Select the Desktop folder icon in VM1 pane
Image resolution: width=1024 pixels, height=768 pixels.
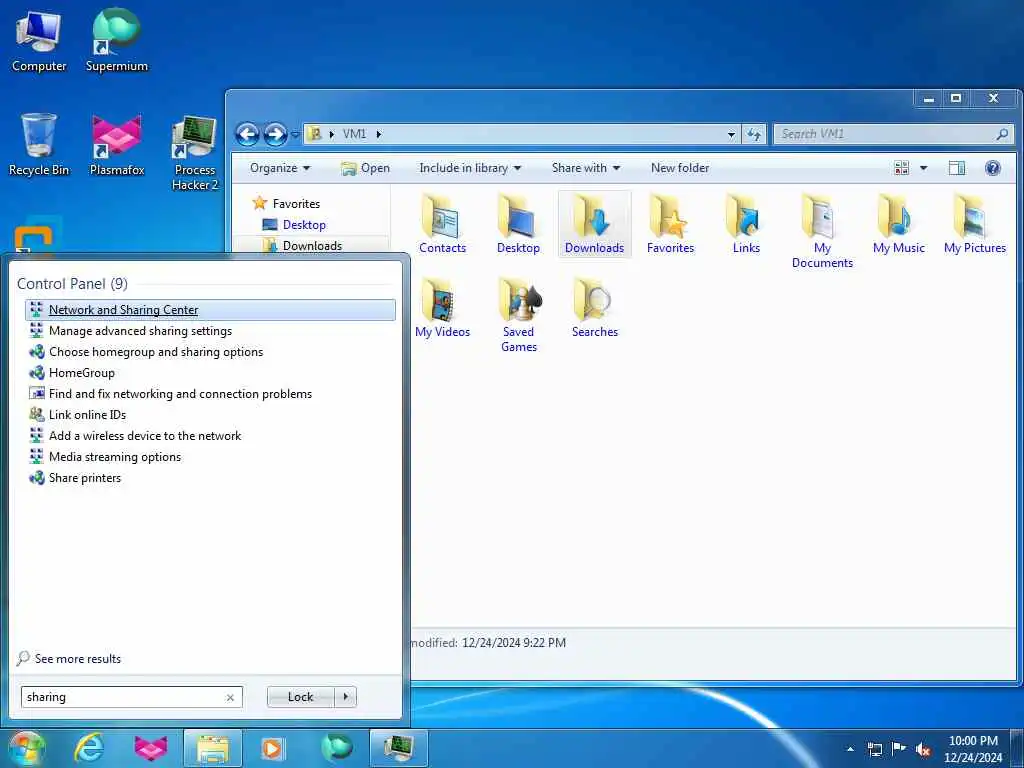pyautogui.click(x=518, y=224)
